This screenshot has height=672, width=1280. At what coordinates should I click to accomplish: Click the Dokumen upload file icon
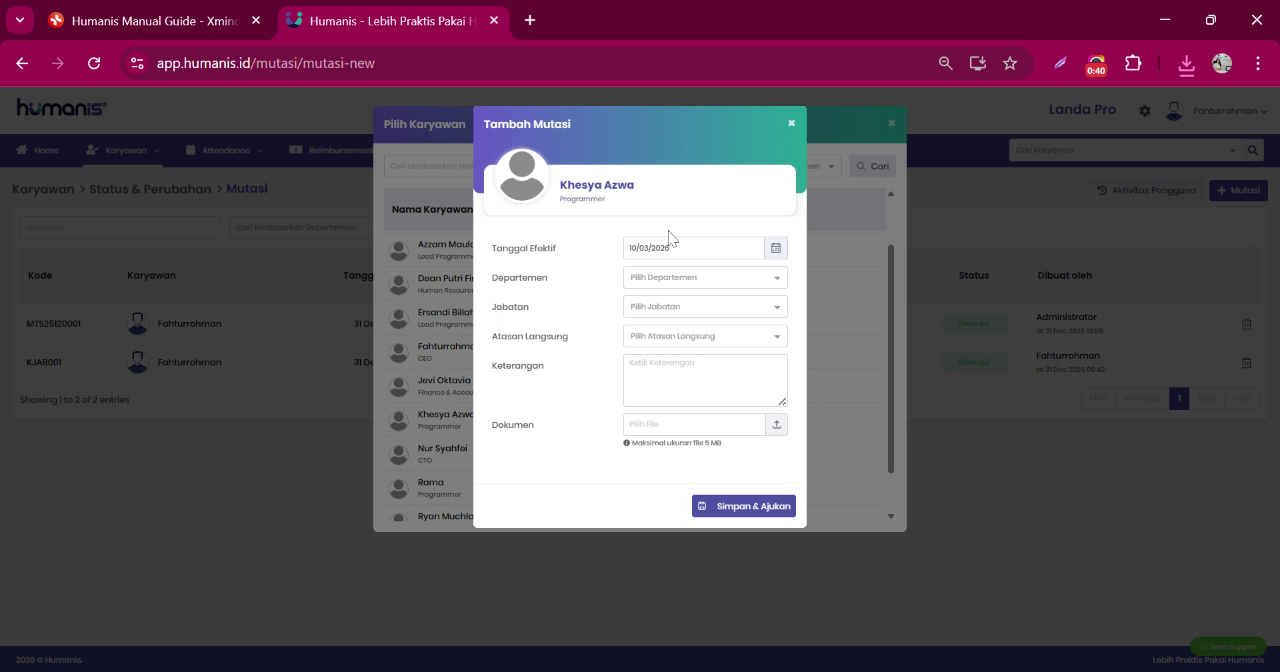point(776,424)
